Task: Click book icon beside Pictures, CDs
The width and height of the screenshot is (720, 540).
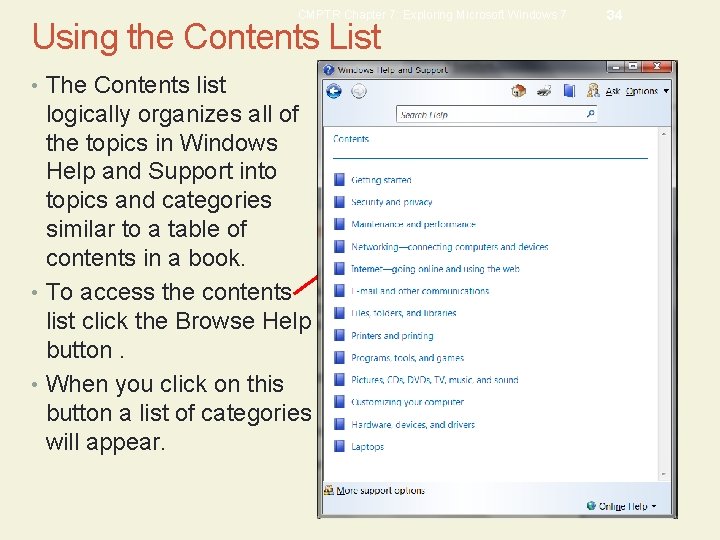Action: tap(339, 379)
